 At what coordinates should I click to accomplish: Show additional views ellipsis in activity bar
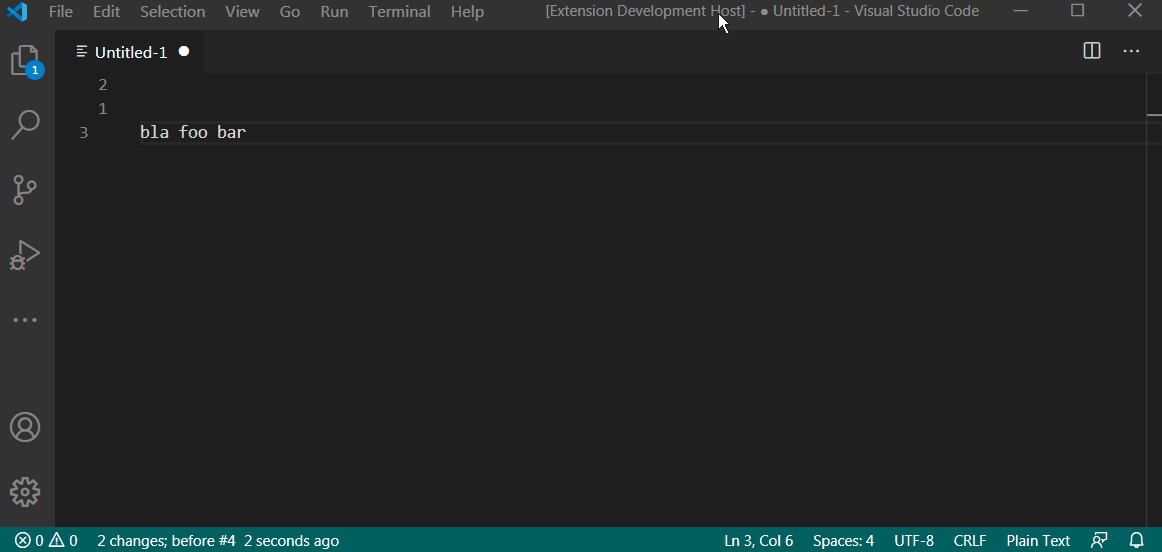[25, 320]
